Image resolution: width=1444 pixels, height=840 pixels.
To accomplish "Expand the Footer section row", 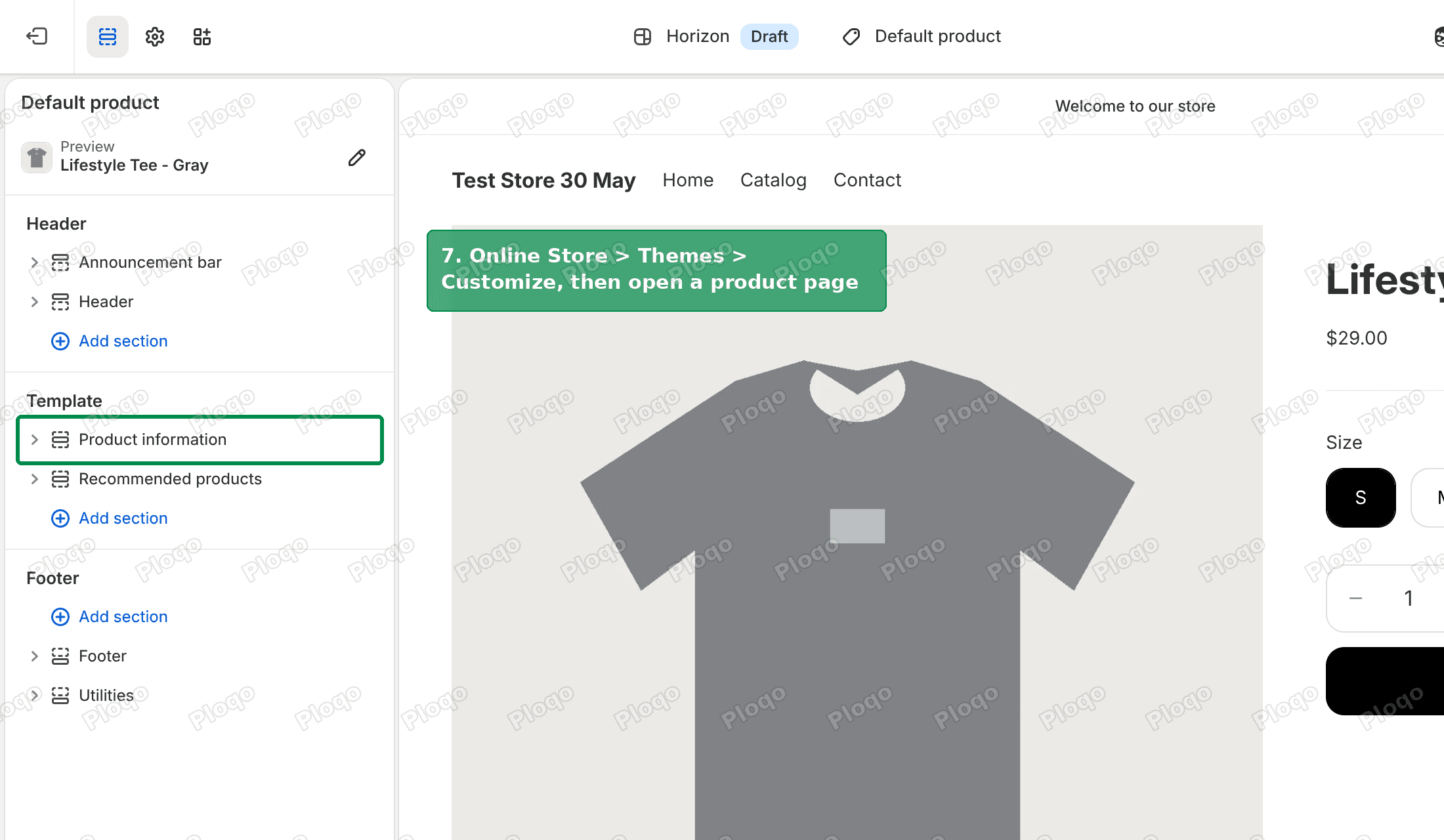I will coord(35,656).
